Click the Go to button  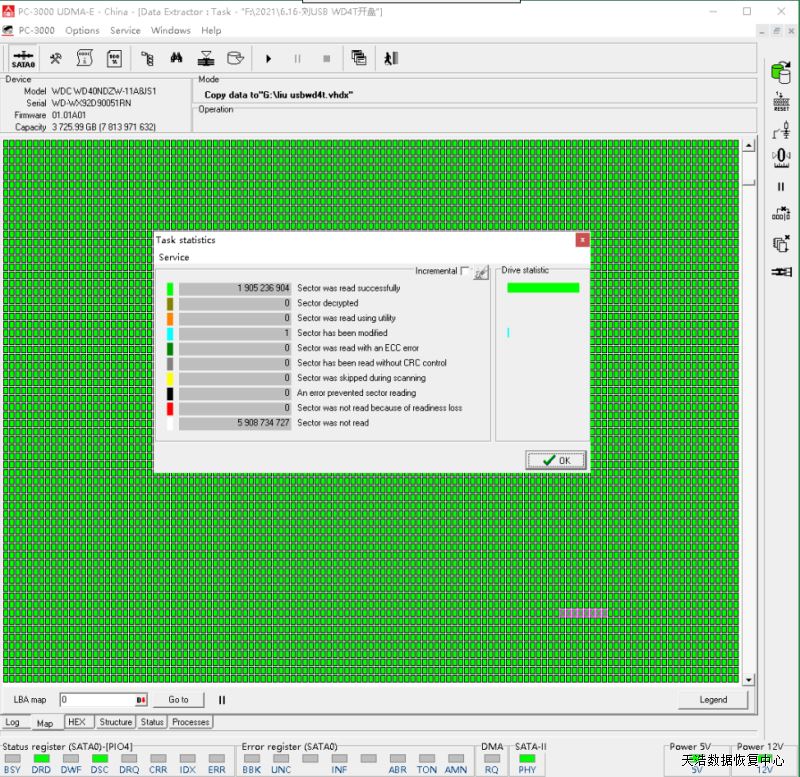coord(178,700)
